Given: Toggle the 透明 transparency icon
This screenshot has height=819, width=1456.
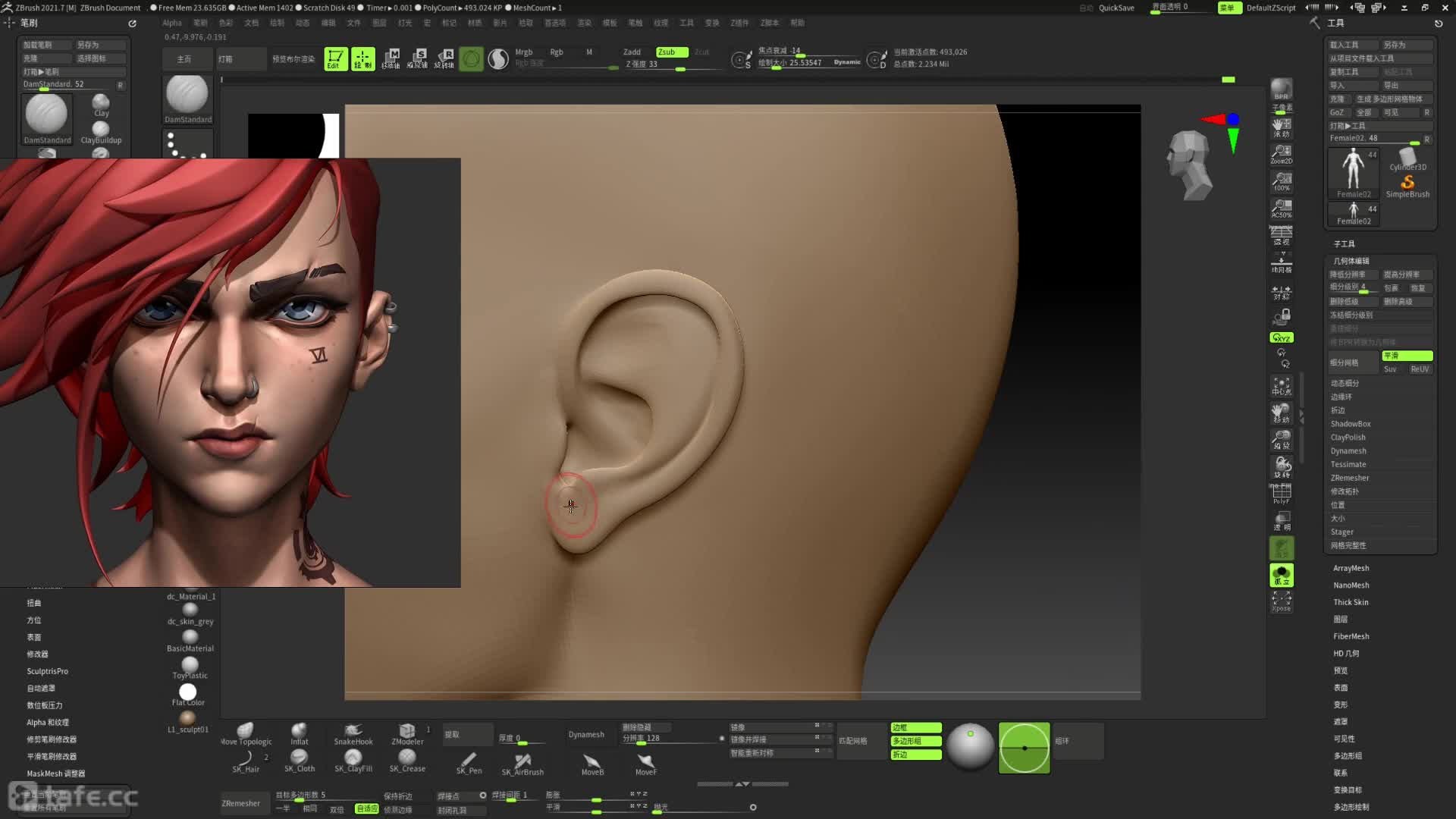Looking at the screenshot, I should [1282, 521].
